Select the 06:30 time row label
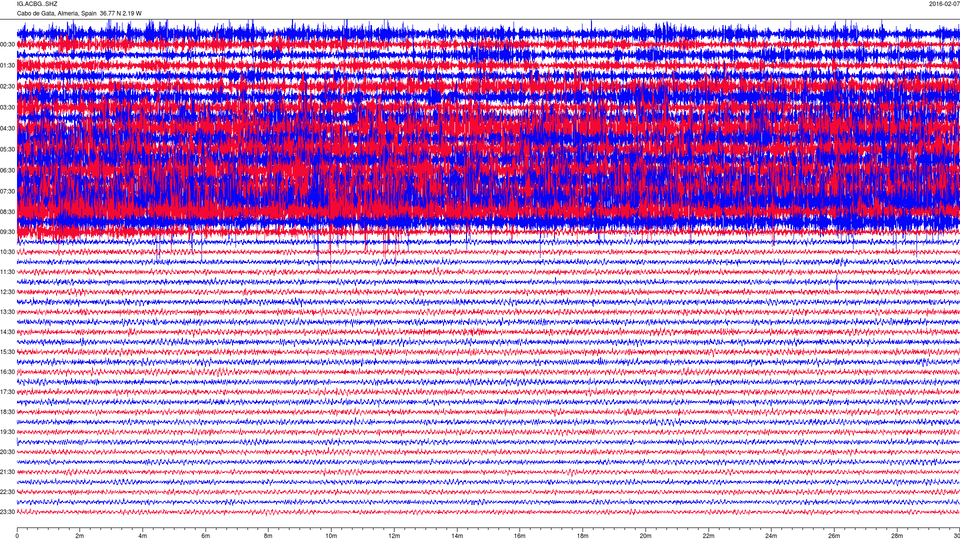The height and width of the screenshot is (540, 960). pos(7,171)
